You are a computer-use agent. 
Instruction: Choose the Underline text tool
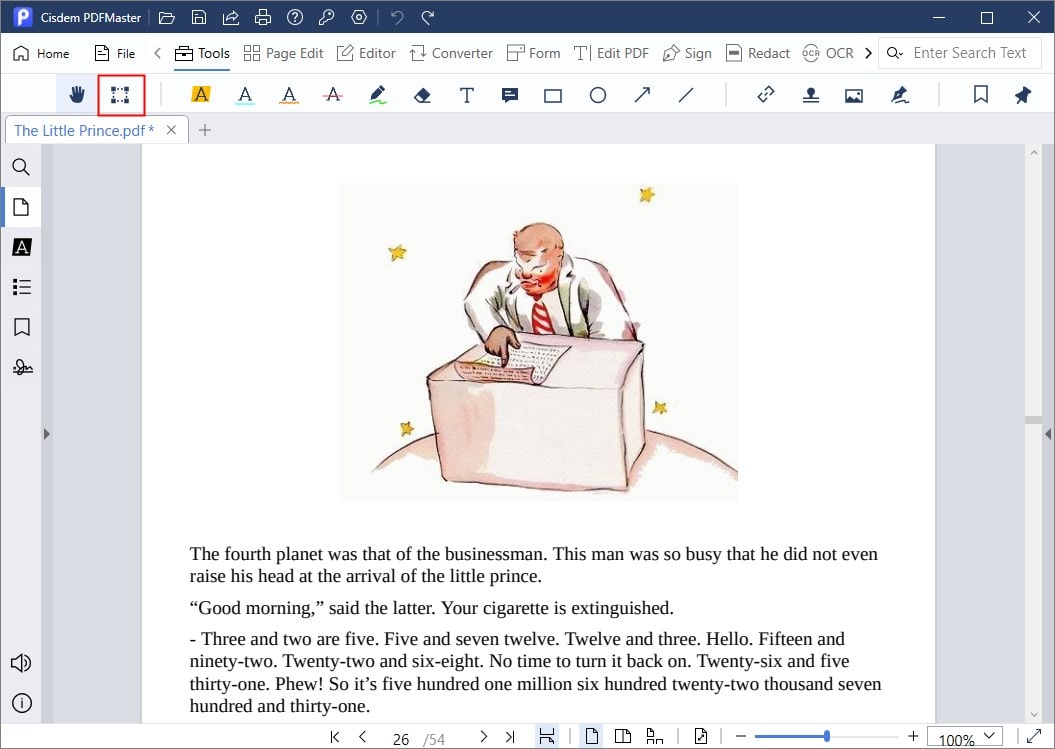(x=245, y=96)
